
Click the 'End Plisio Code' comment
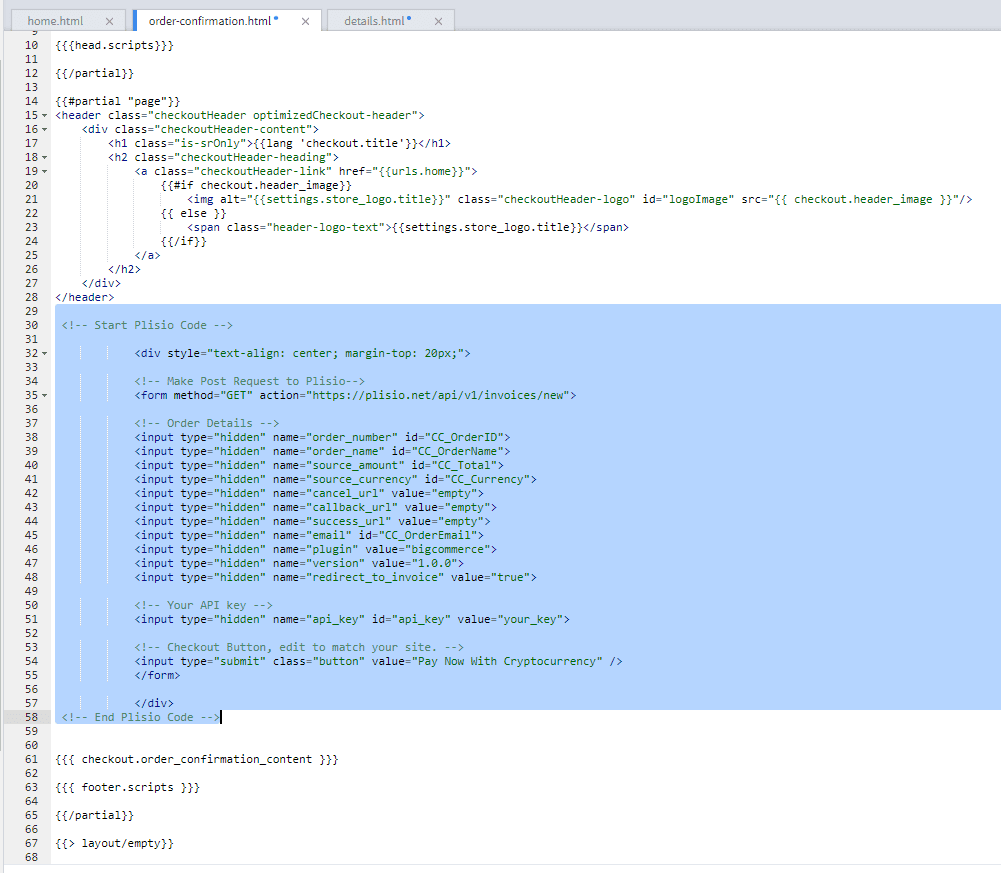tap(140, 717)
